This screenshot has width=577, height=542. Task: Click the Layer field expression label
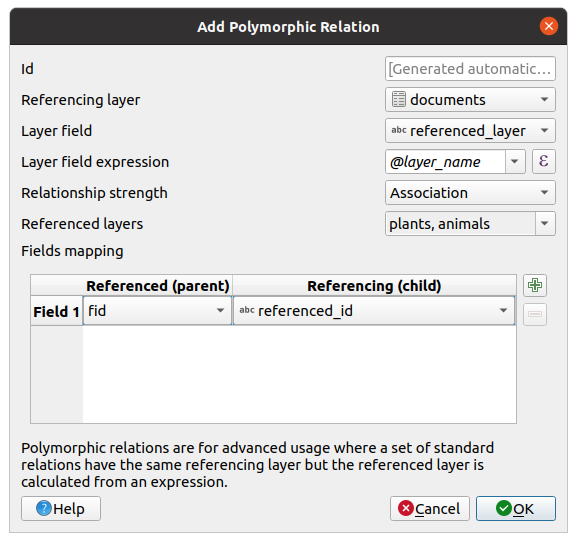(95, 162)
